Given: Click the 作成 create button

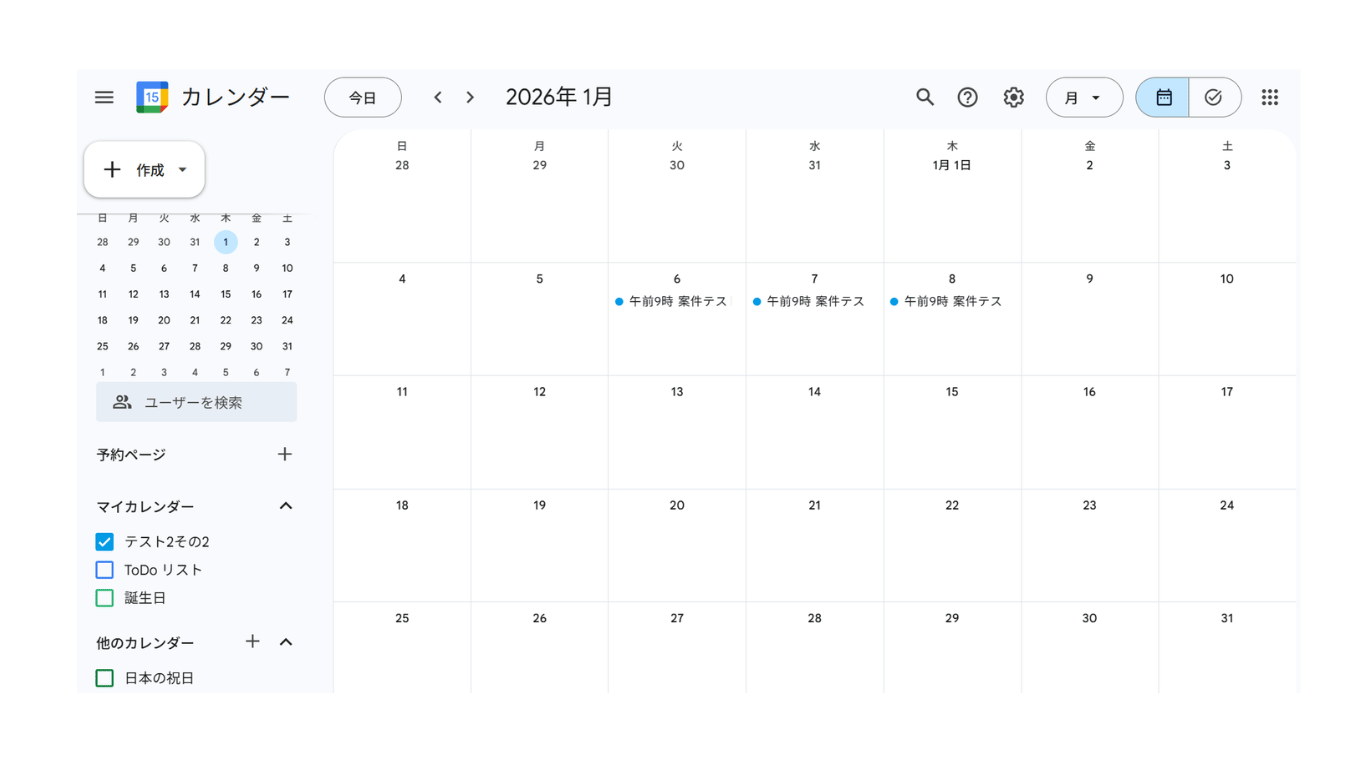Looking at the screenshot, I should pos(144,170).
